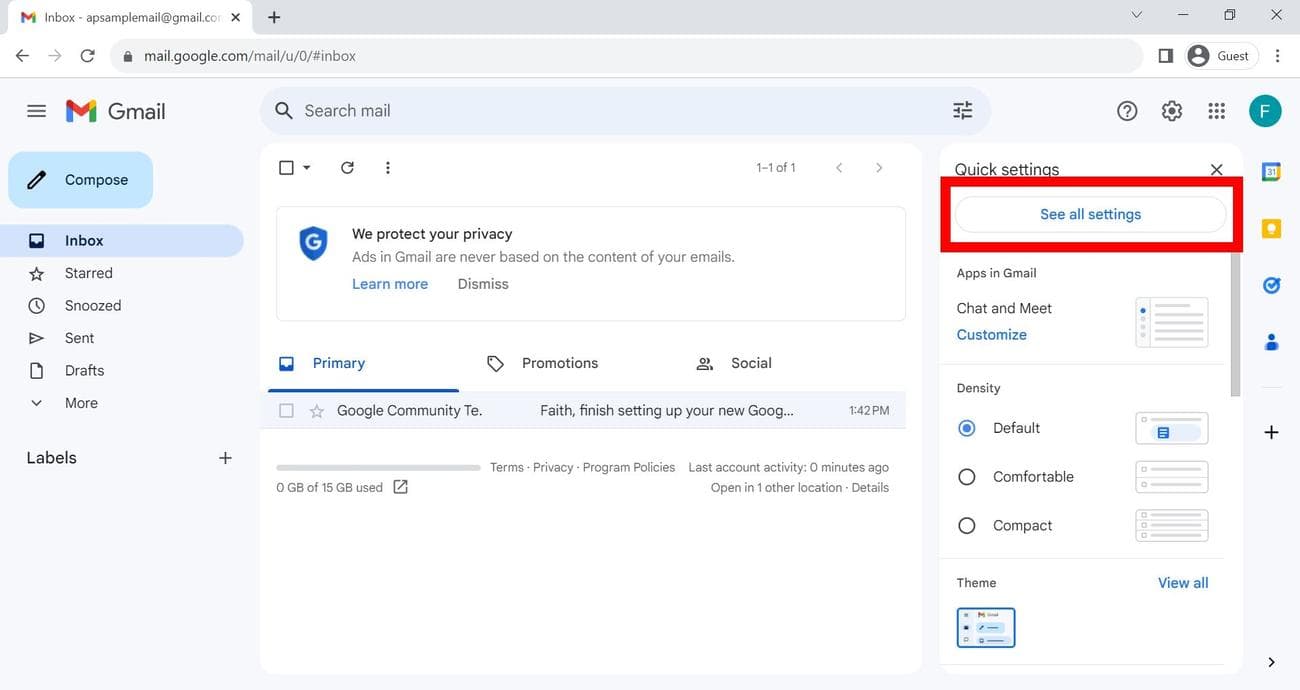Viewport: 1300px width, 690px height.
Task: Choose the Comfortable density option
Action: click(x=966, y=476)
